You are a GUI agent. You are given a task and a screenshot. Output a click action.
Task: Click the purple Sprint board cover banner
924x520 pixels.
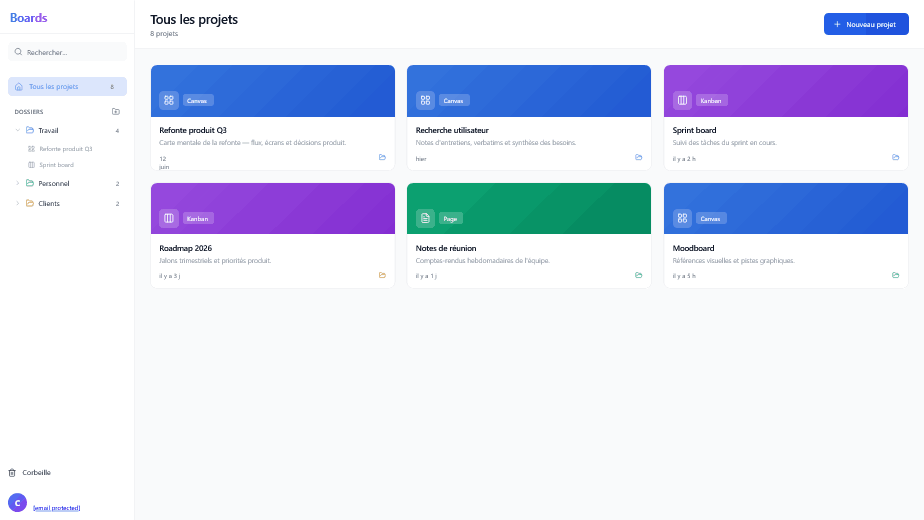[786, 91]
